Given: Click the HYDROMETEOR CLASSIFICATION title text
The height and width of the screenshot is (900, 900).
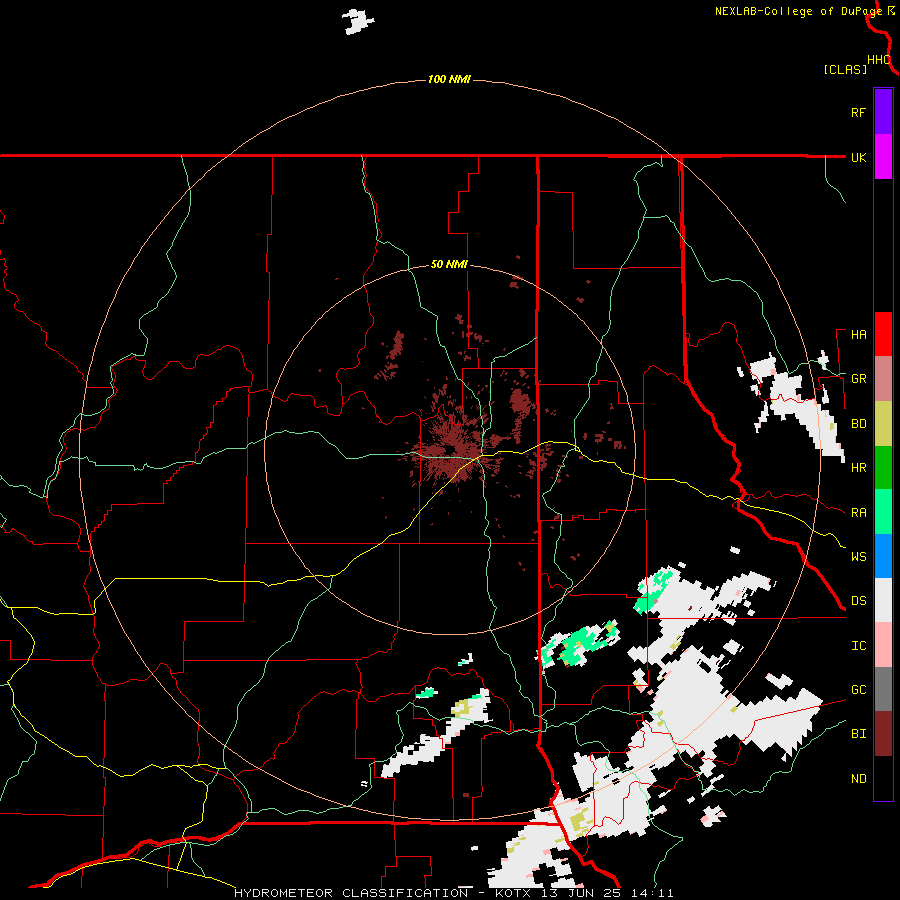Looking at the screenshot, I should [351, 893].
